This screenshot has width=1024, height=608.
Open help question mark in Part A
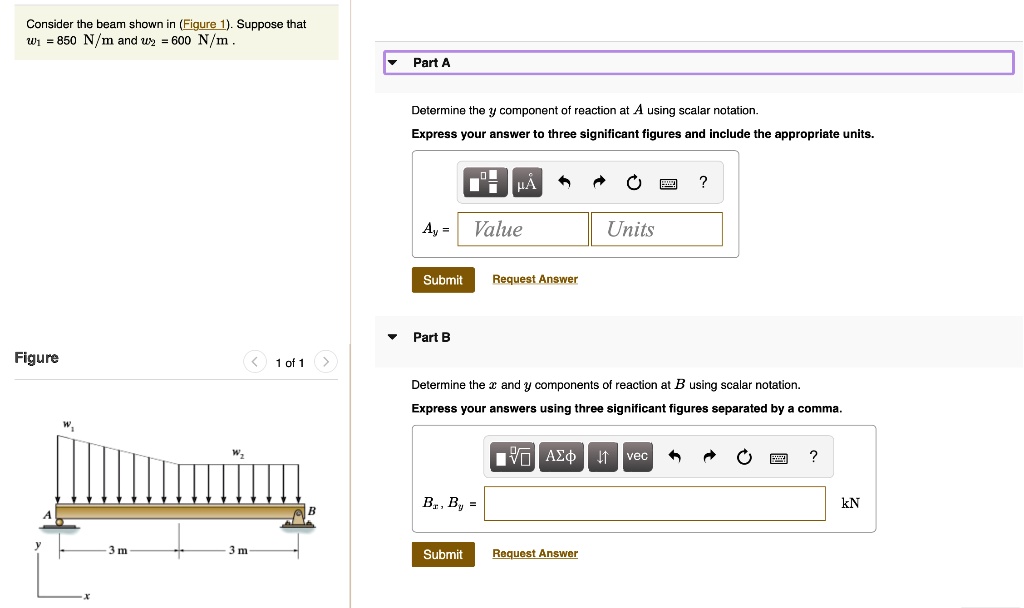[x=703, y=182]
